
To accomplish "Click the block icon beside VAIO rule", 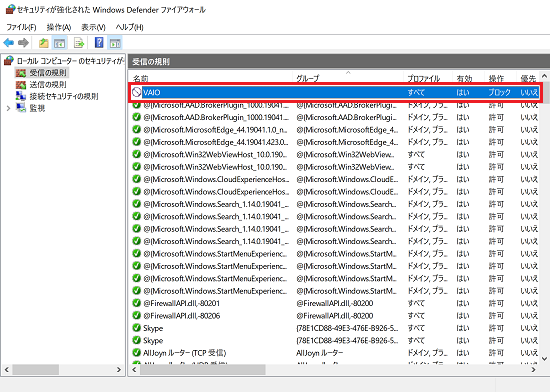I will (x=136, y=92).
